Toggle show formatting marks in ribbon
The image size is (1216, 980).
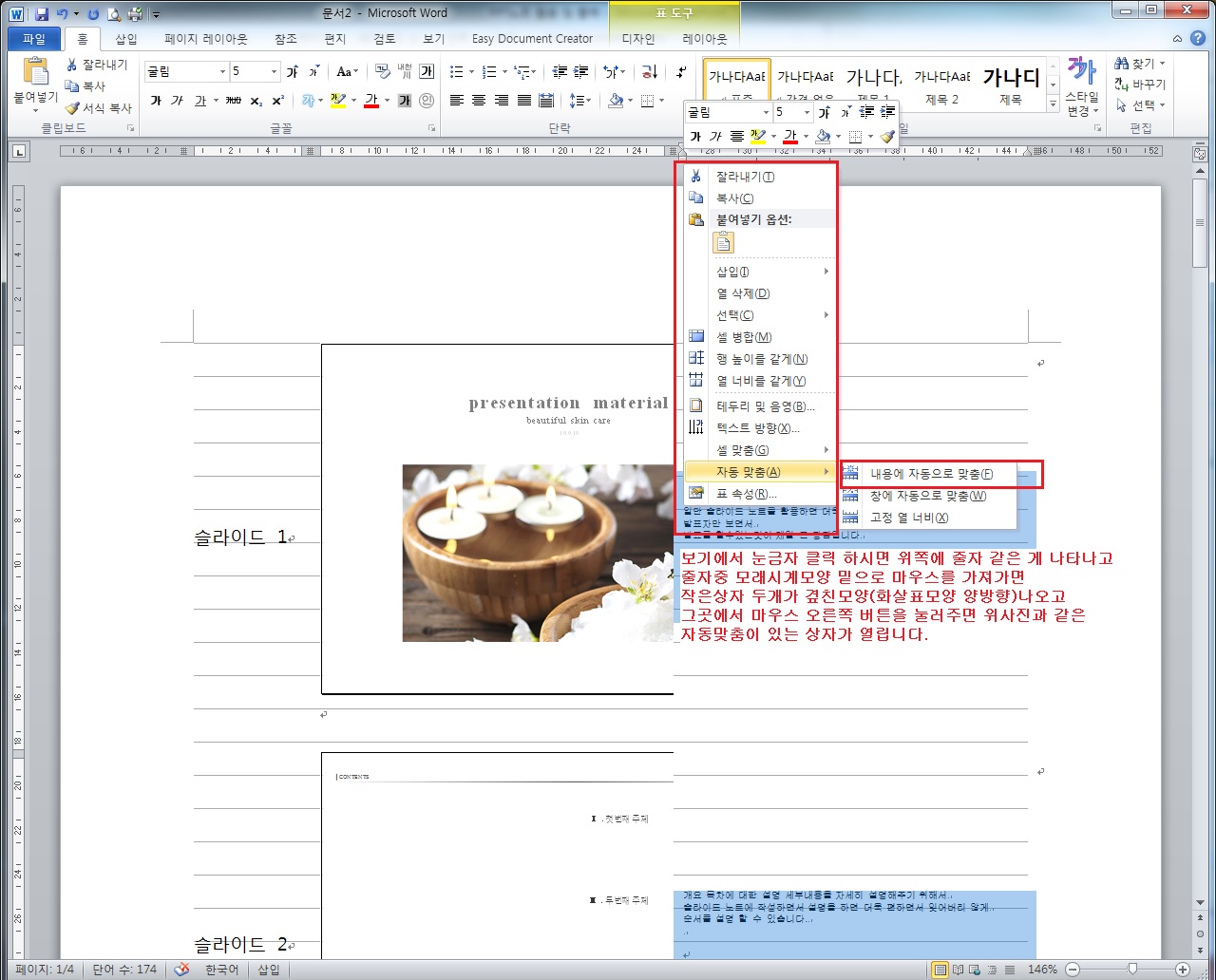[681, 71]
